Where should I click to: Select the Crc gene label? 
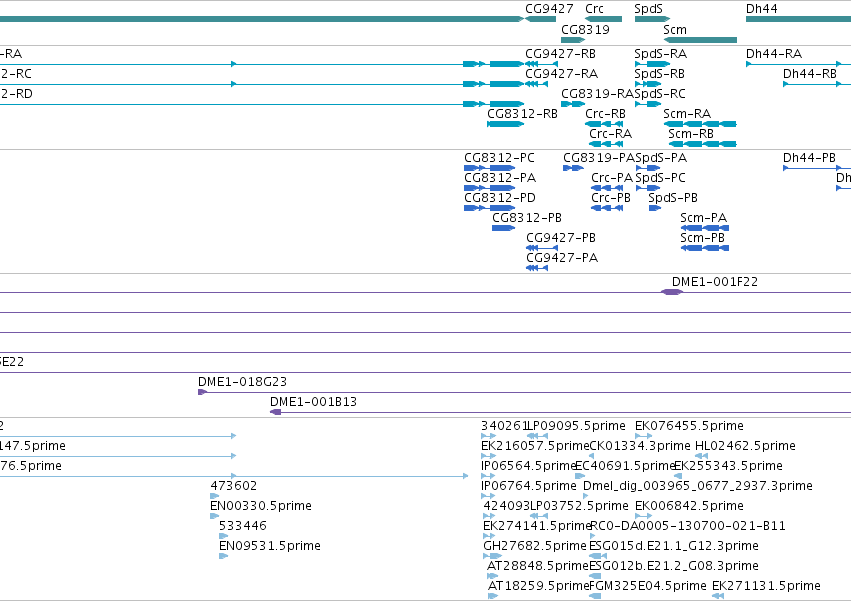[x=594, y=9]
